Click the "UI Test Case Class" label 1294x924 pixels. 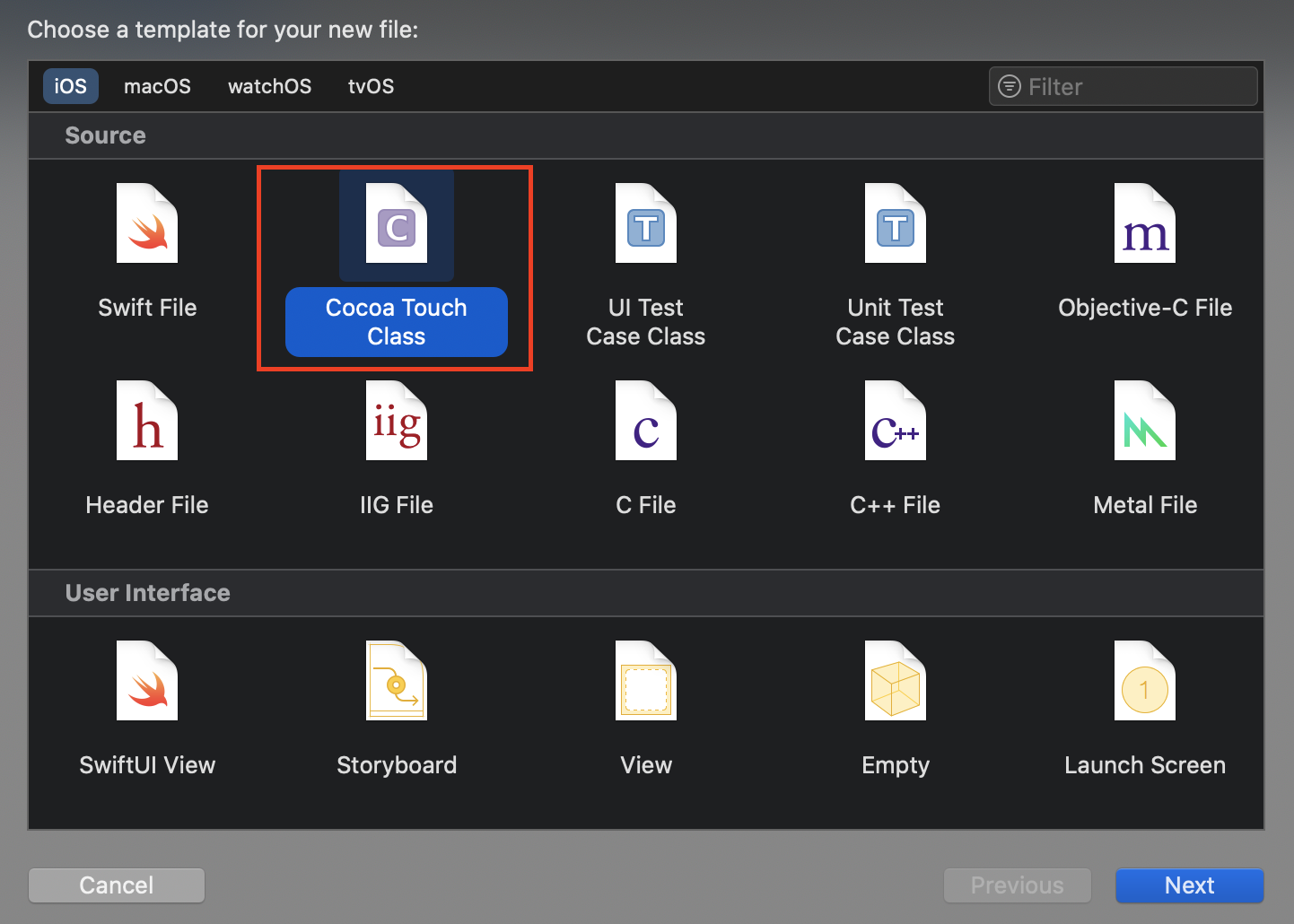coord(646,322)
